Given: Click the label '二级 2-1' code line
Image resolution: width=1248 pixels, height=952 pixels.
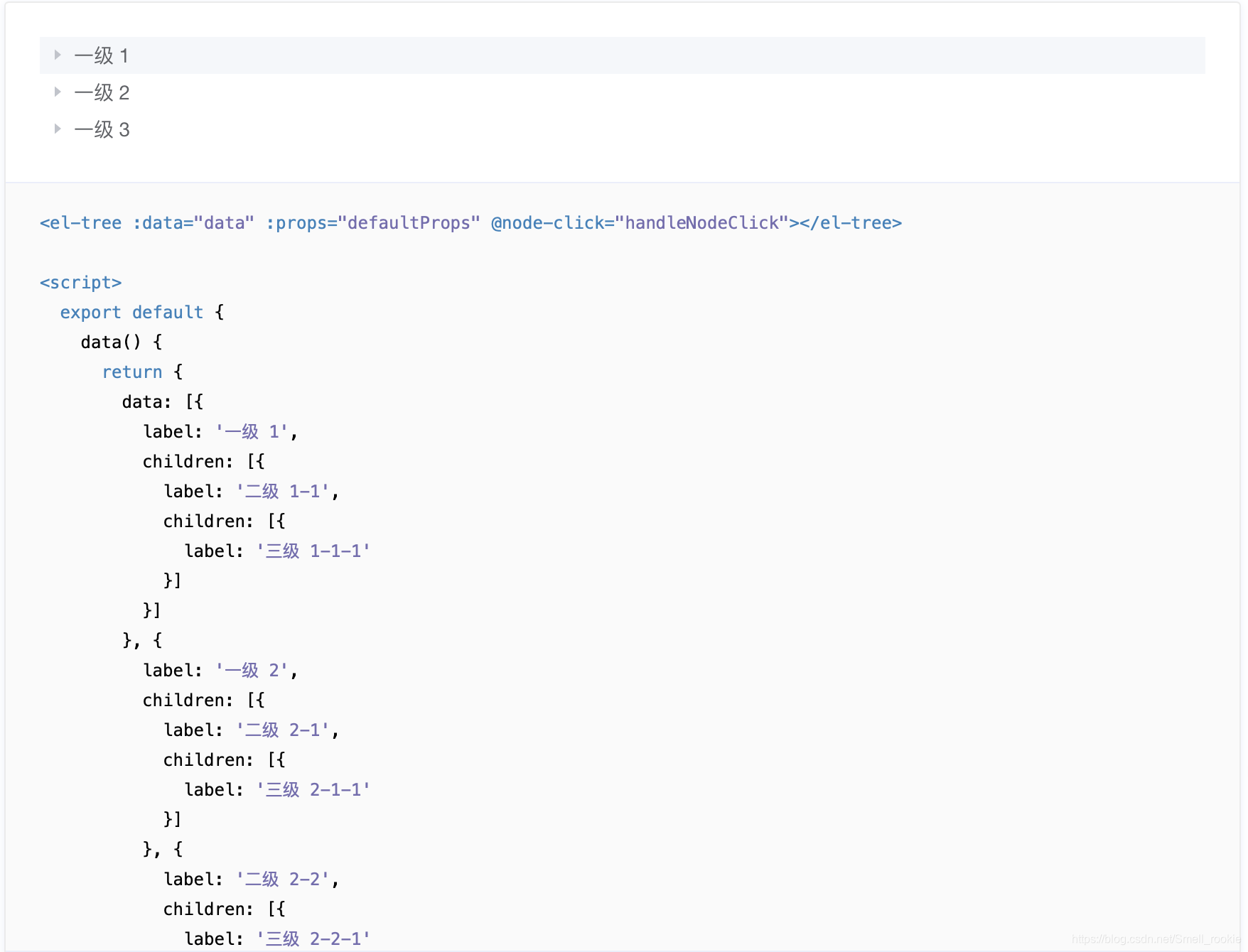Looking at the screenshot, I should click(252, 730).
